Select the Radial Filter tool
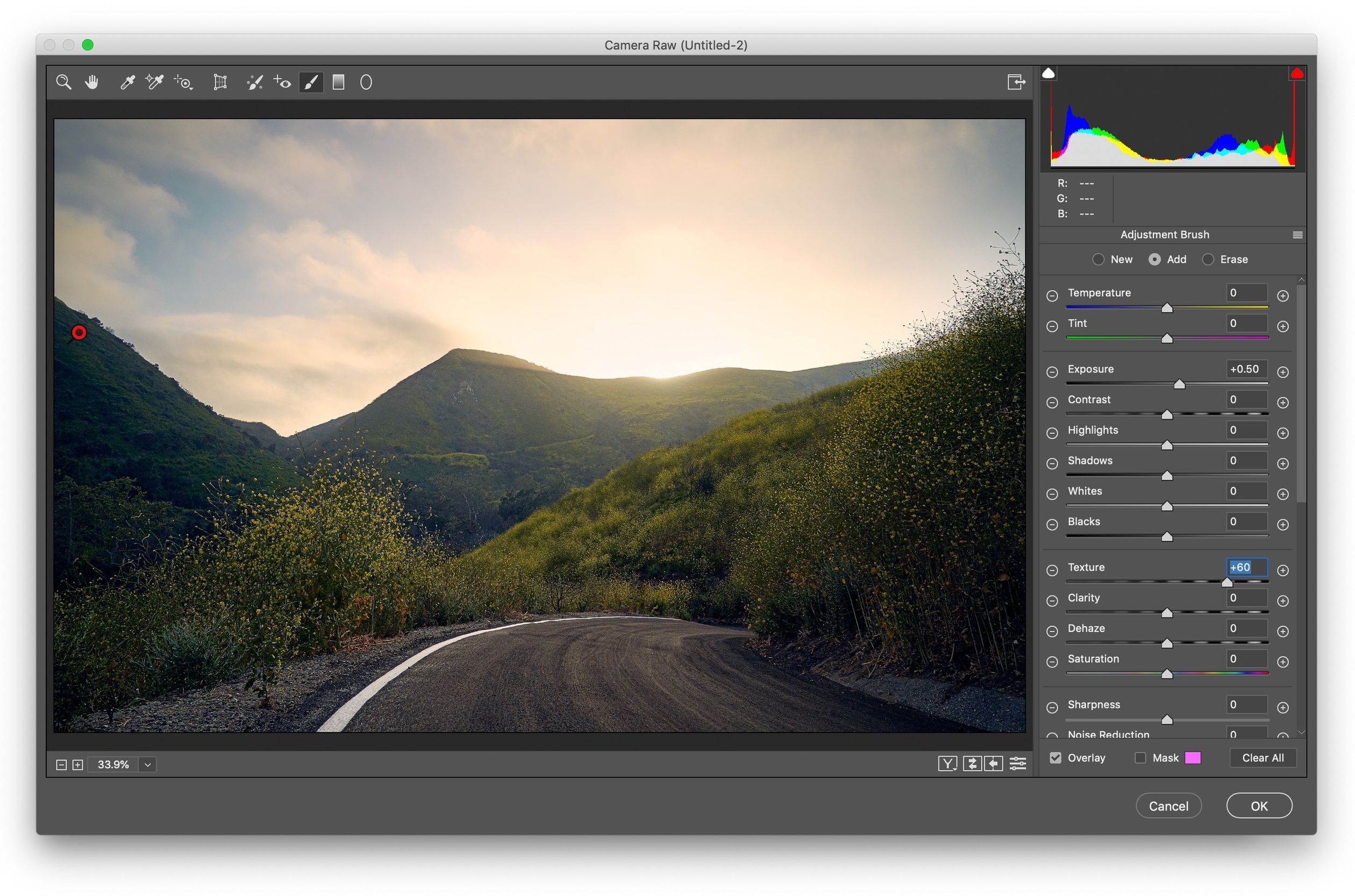The image size is (1355, 896). [x=365, y=82]
